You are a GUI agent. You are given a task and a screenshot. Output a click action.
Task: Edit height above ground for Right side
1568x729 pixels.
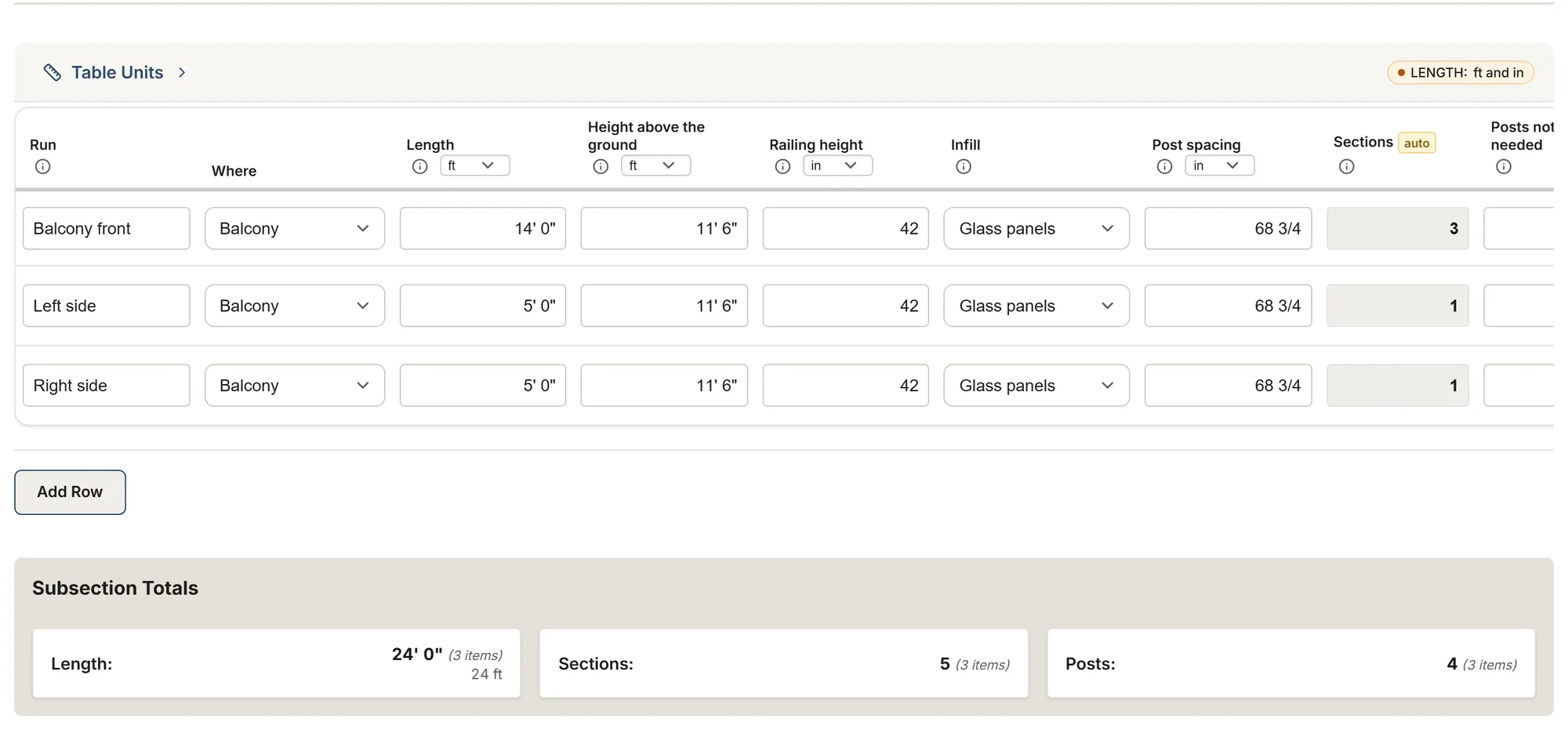[x=664, y=385]
